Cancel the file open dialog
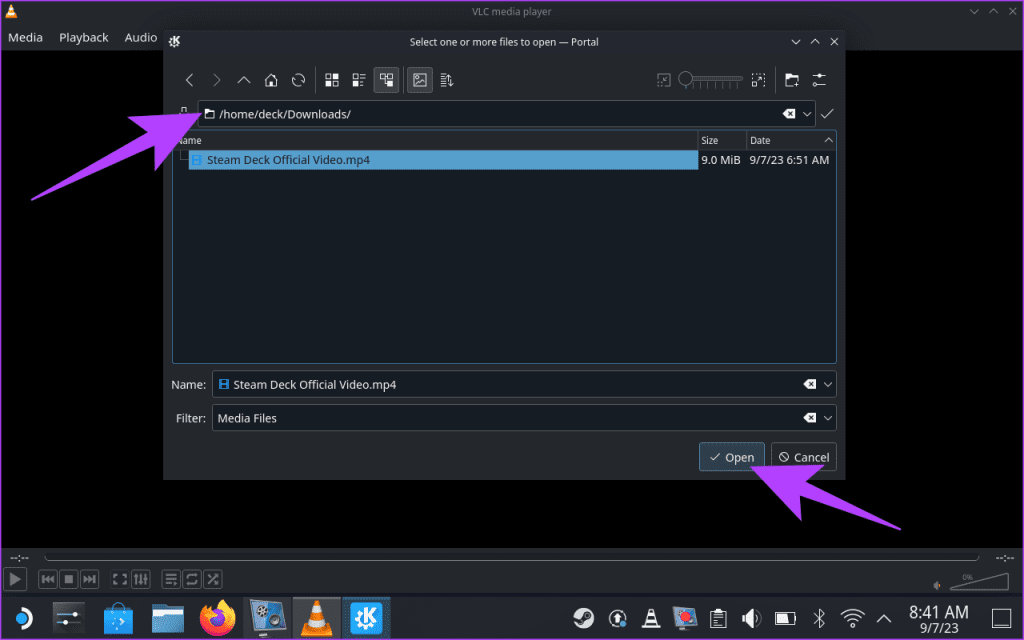Viewport: 1024px width, 640px height. pos(803,457)
